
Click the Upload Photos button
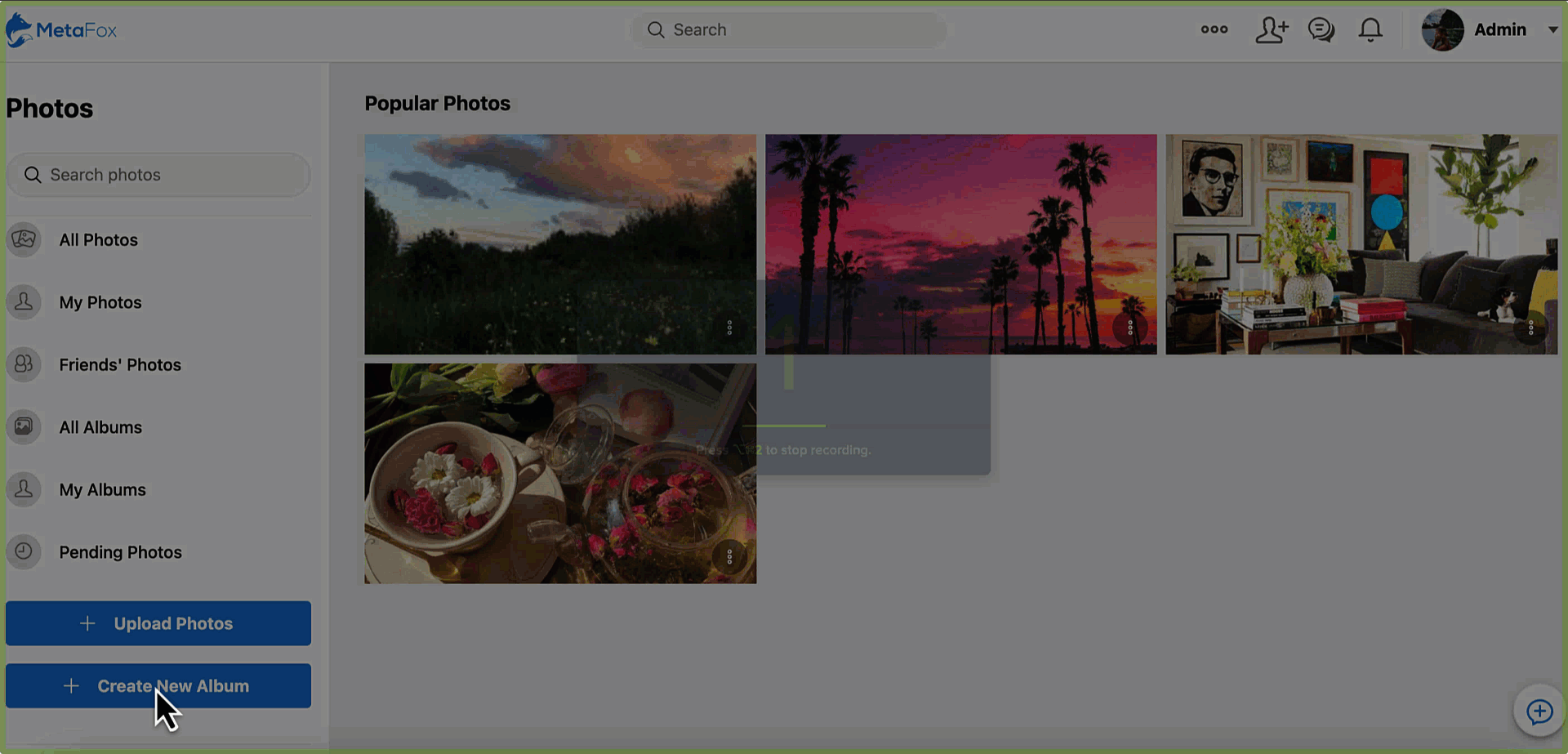pos(158,622)
